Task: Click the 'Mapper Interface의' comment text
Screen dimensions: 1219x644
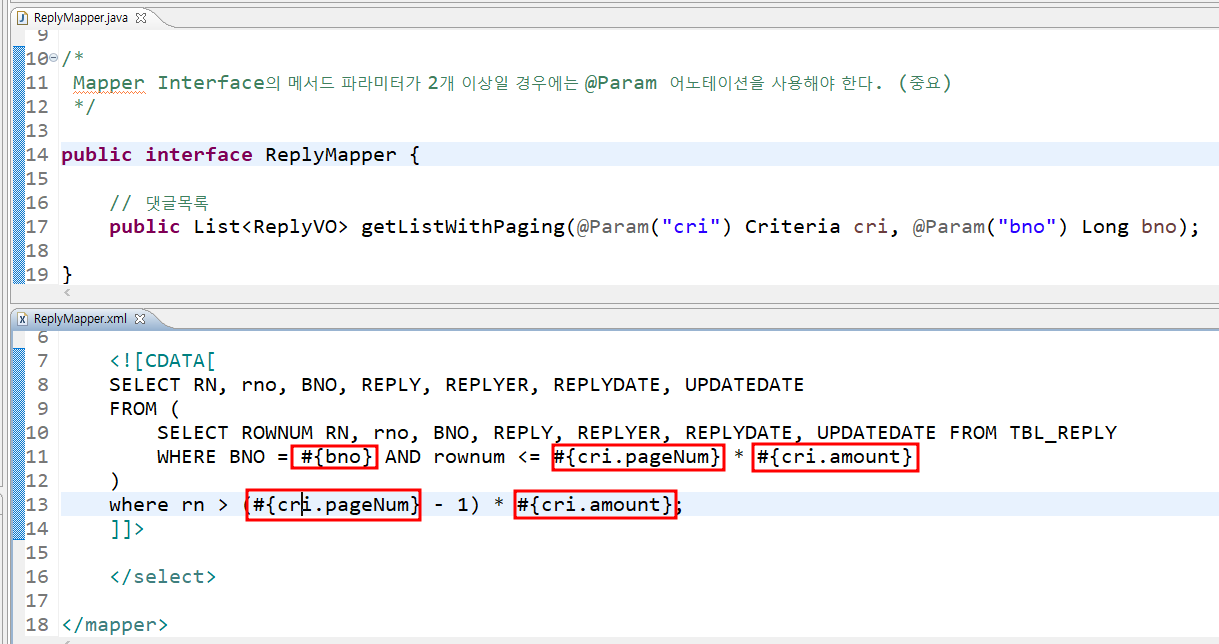Action: click(x=177, y=83)
